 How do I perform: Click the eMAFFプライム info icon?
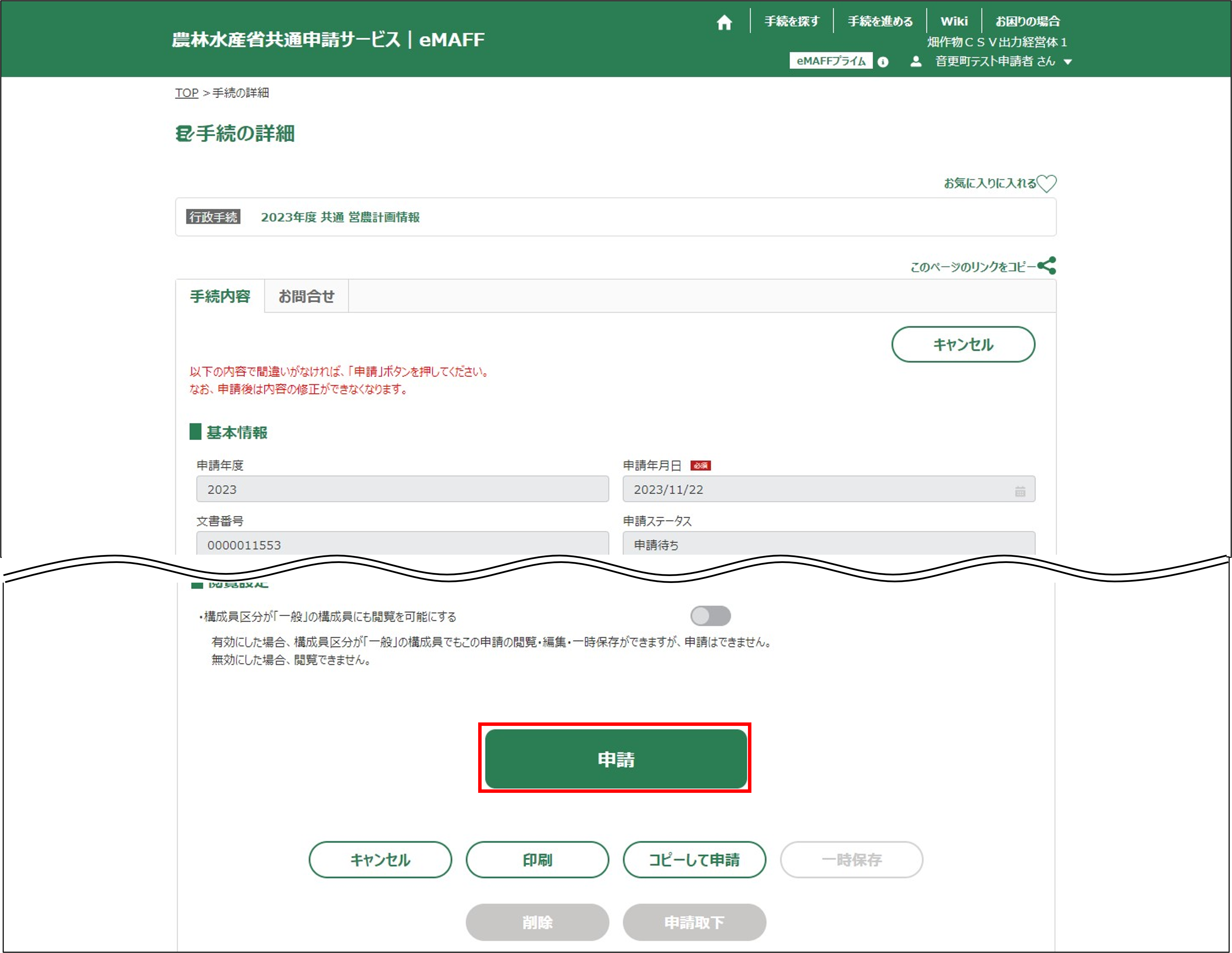coord(883,62)
